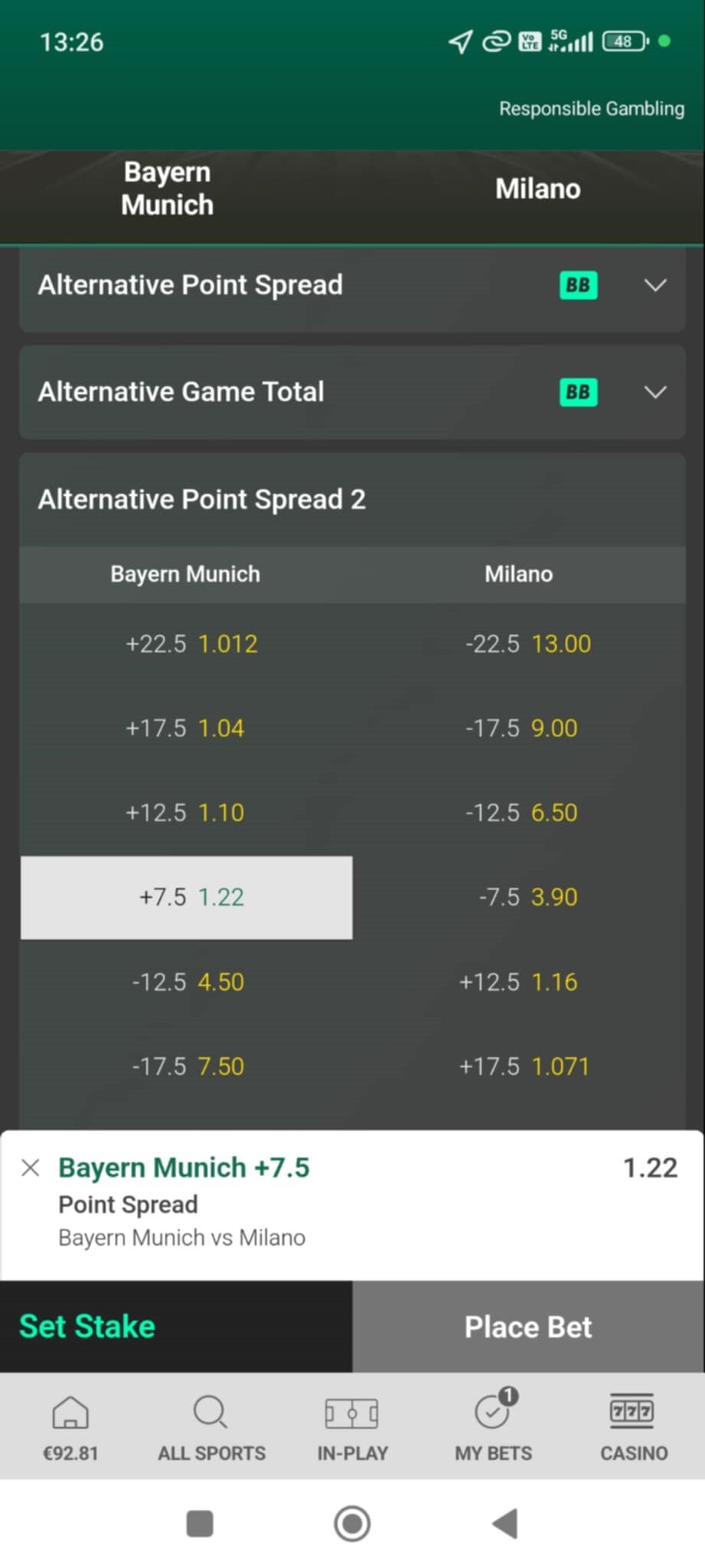The height and width of the screenshot is (1568, 705).
Task: Open Responsible Gambling link
Action: [592, 109]
